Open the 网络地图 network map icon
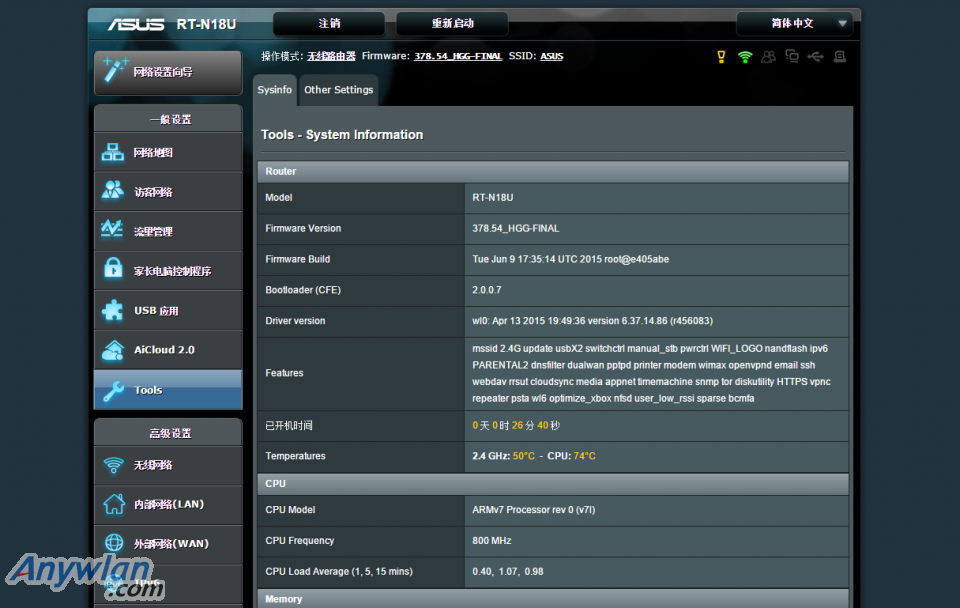Image resolution: width=960 pixels, height=608 pixels. (x=113, y=152)
